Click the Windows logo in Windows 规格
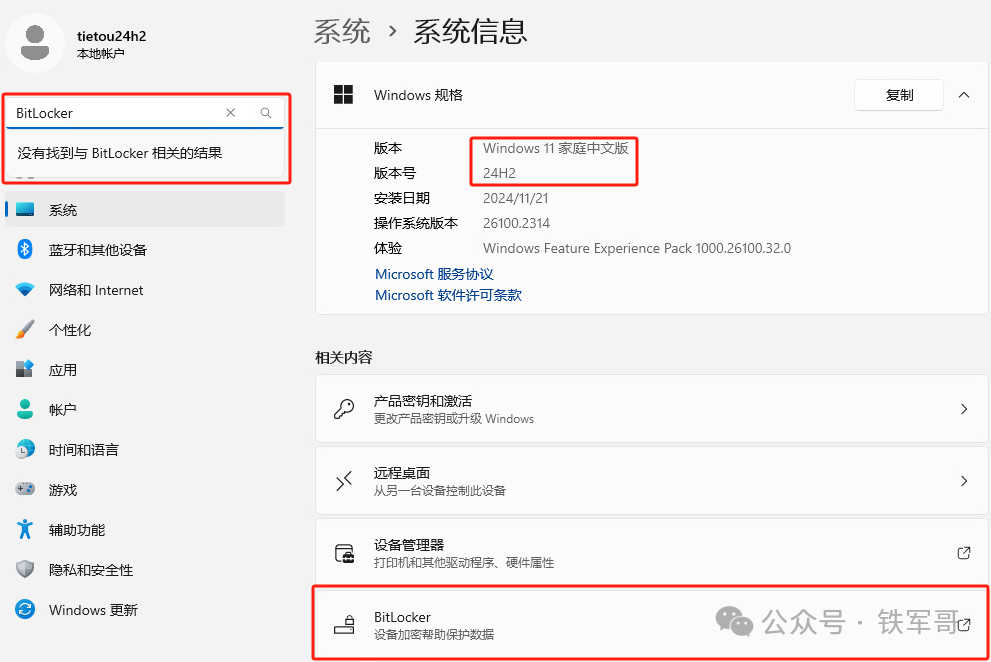Viewport: 991px width, 662px height. pyautogui.click(x=343, y=95)
